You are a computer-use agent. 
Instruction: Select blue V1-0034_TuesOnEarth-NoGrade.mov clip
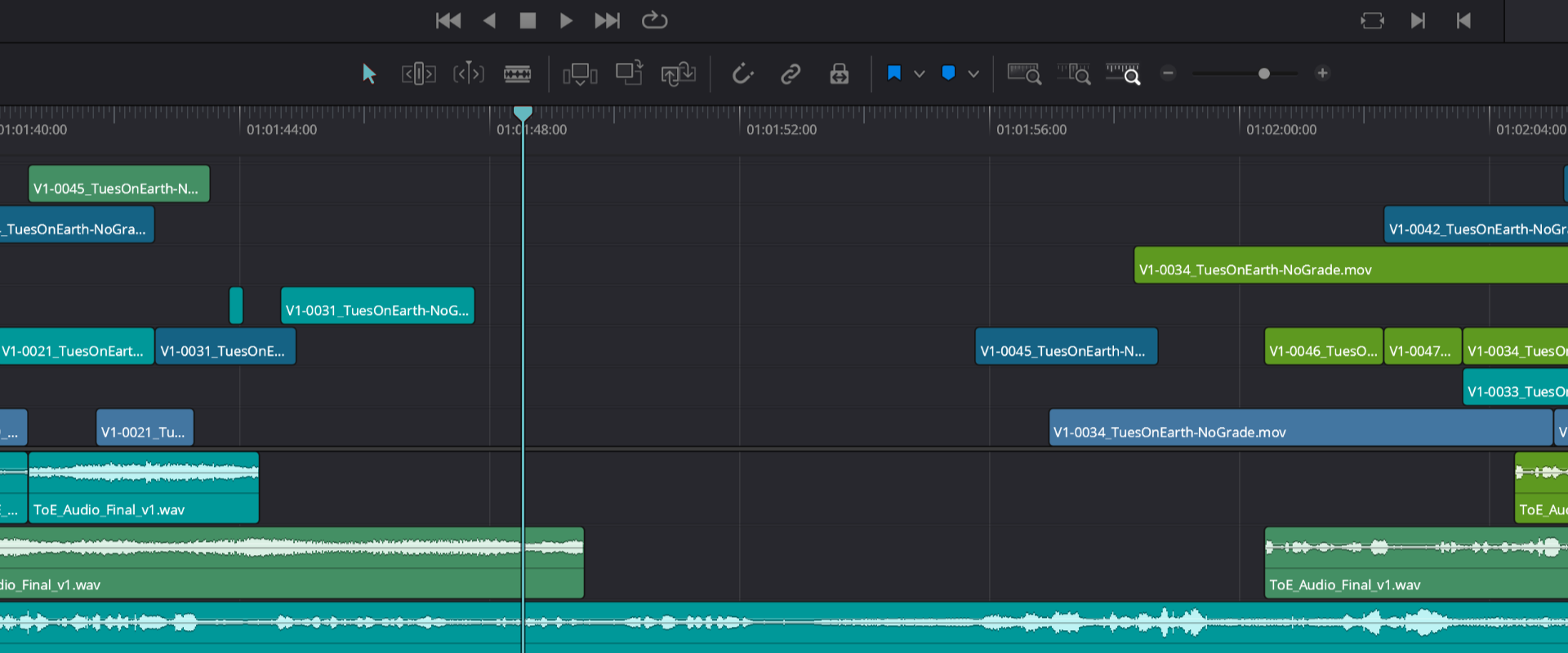pyautogui.click(x=1300, y=428)
